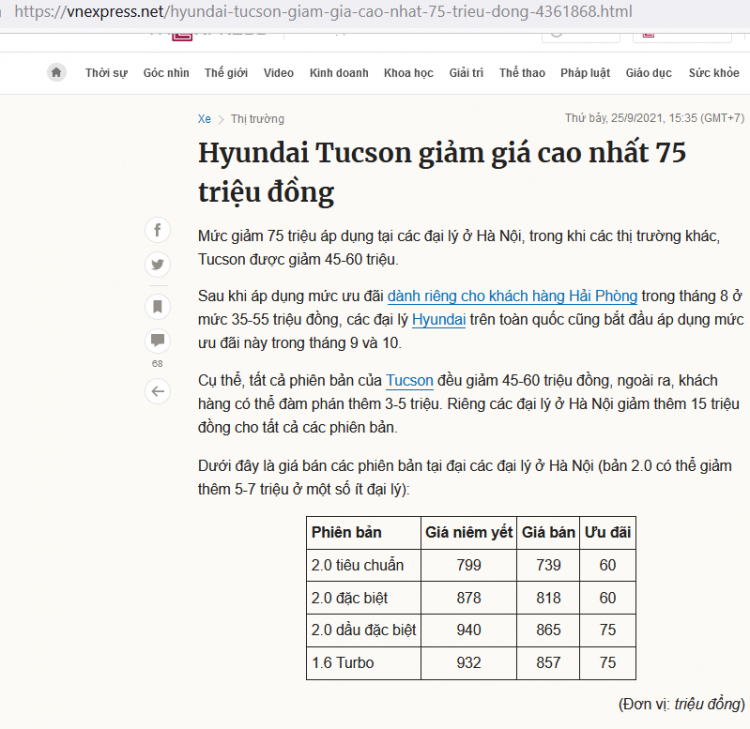
Task: Open link dành riêng cho khách hàng Hải Phòng
Action: pos(512,296)
